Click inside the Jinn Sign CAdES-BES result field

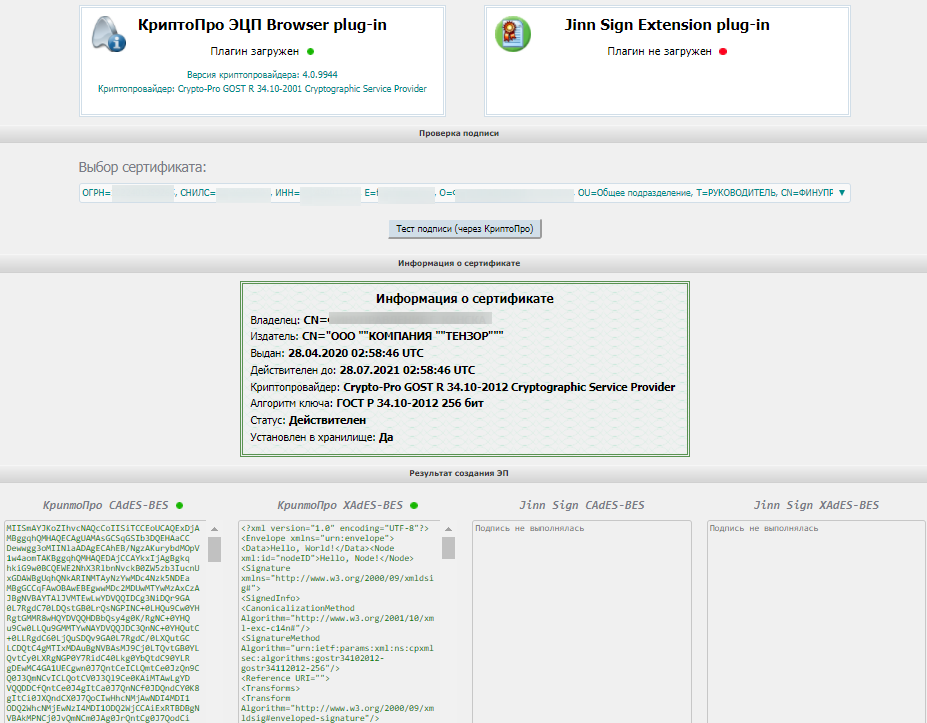pyautogui.click(x=582, y=621)
